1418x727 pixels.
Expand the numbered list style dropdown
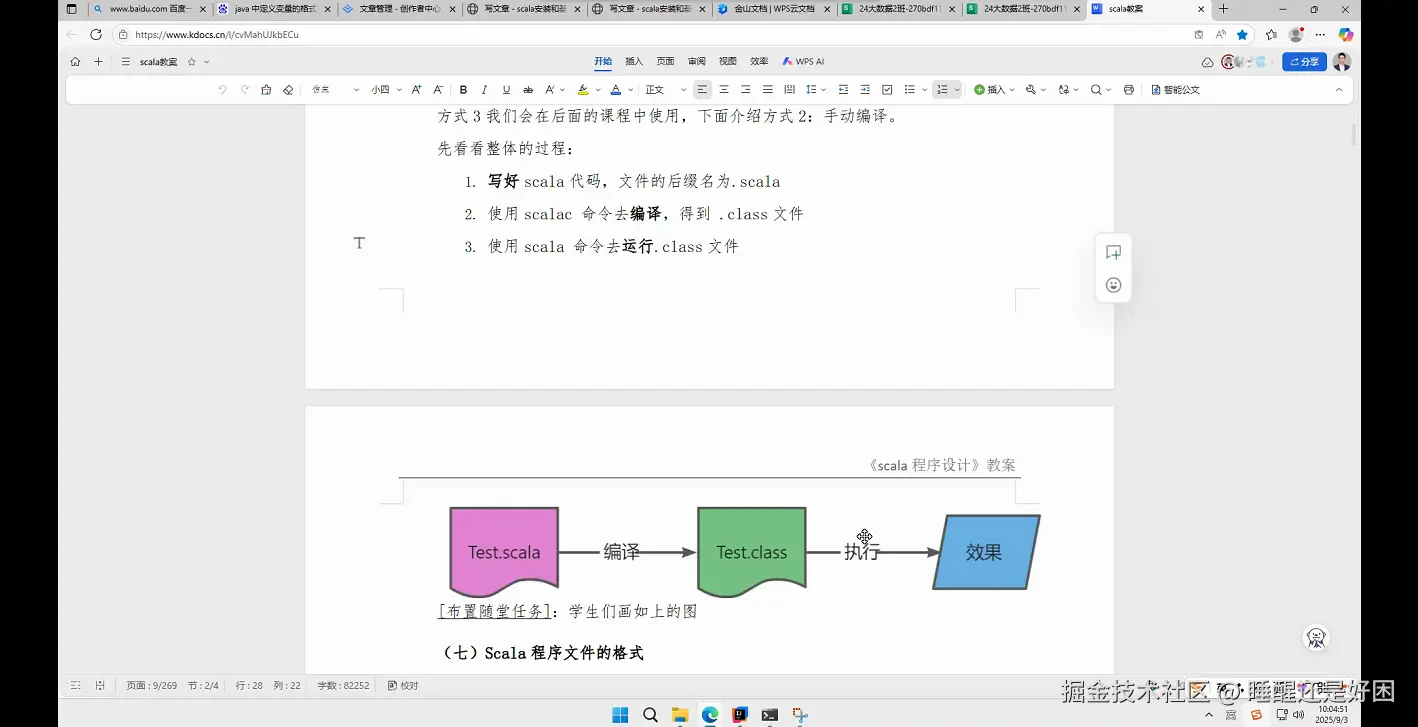click(955, 89)
